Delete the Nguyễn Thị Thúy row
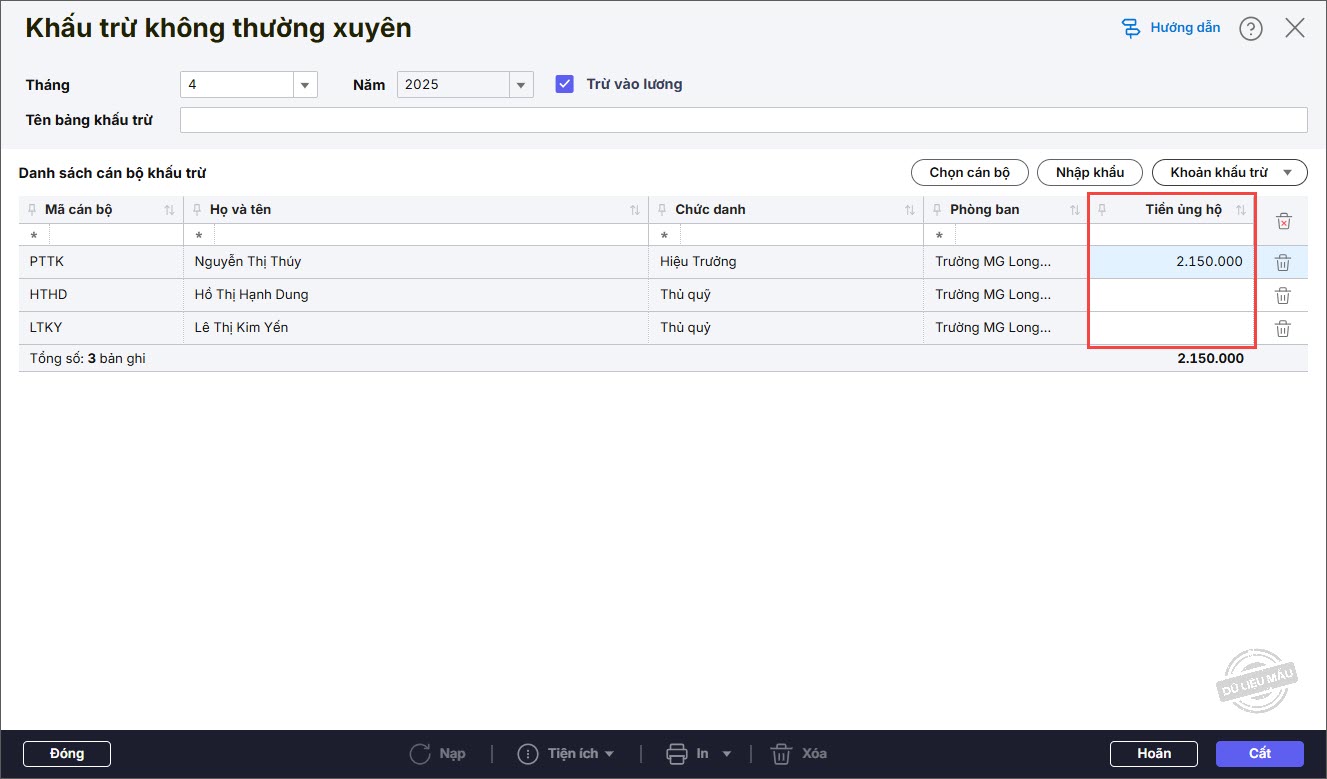This screenshot has height=779, width=1327. click(1283, 263)
